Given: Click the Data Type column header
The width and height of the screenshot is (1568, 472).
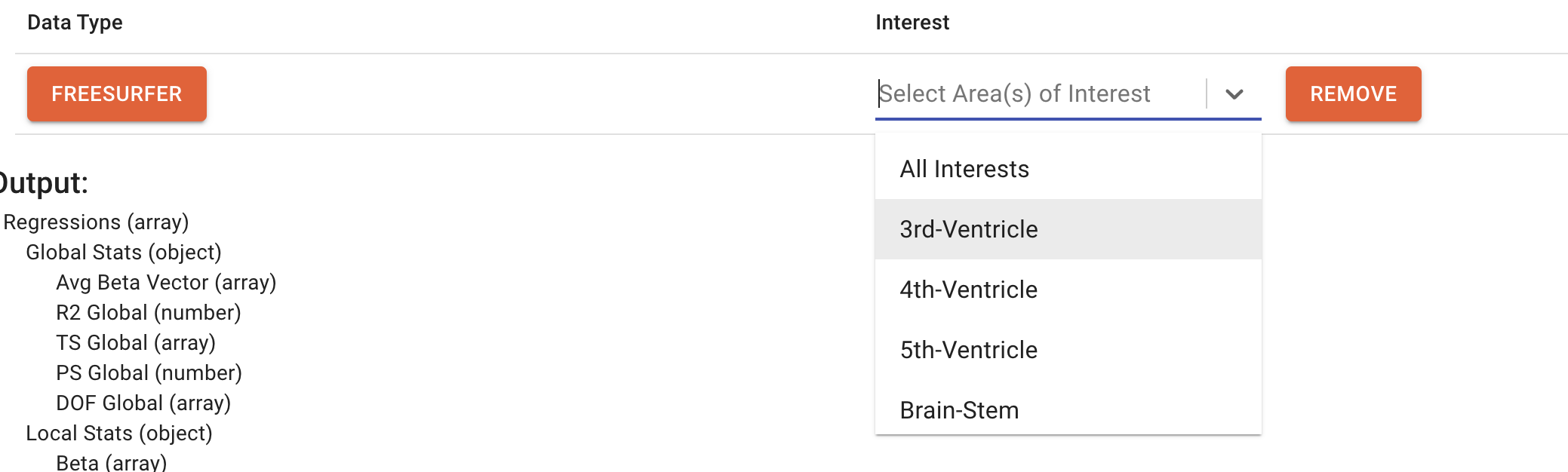Looking at the screenshot, I should pyautogui.click(x=75, y=23).
